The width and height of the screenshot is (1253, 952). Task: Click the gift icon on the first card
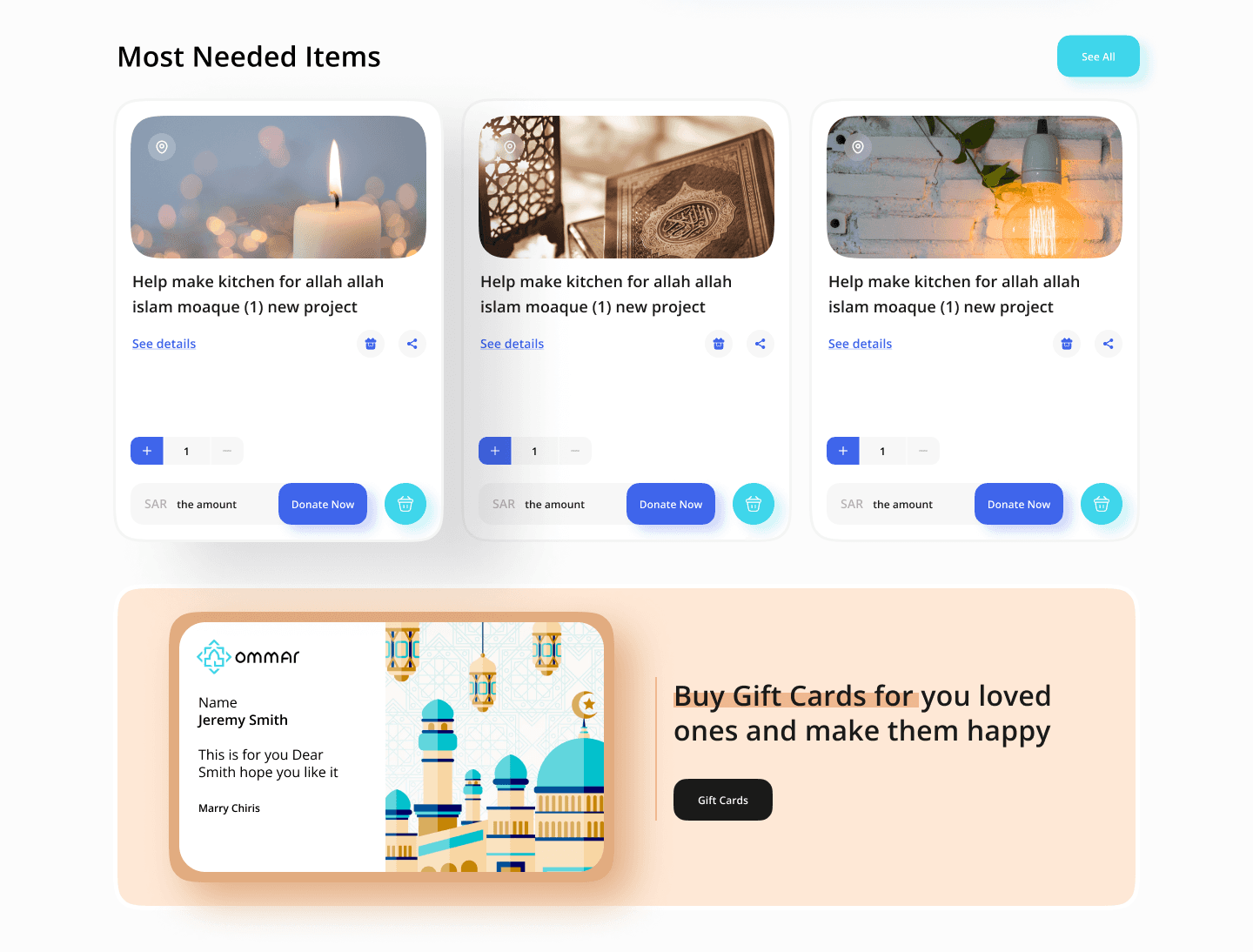(371, 344)
